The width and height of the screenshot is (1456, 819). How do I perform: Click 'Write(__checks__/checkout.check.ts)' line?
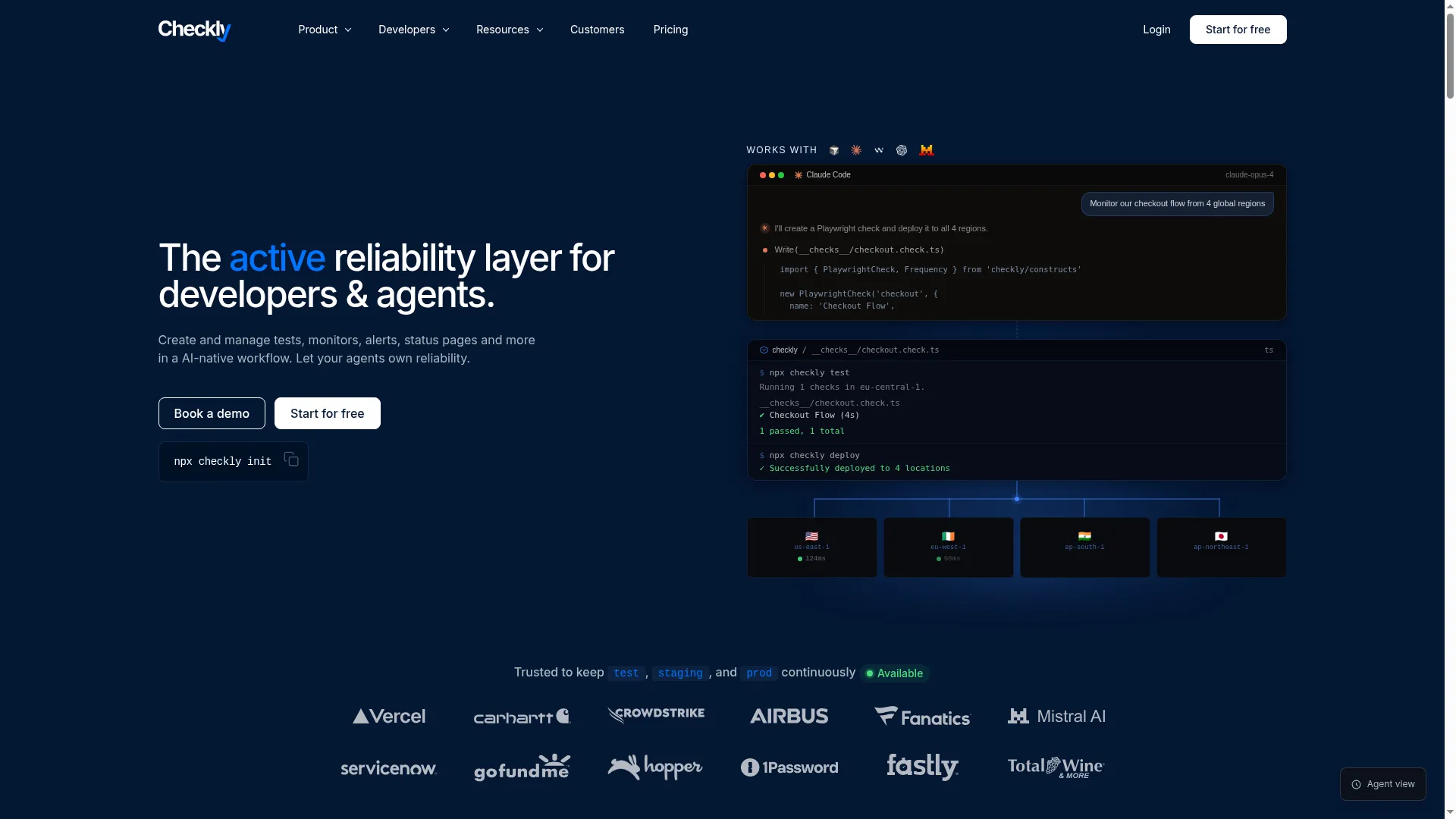pyautogui.click(x=859, y=250)
